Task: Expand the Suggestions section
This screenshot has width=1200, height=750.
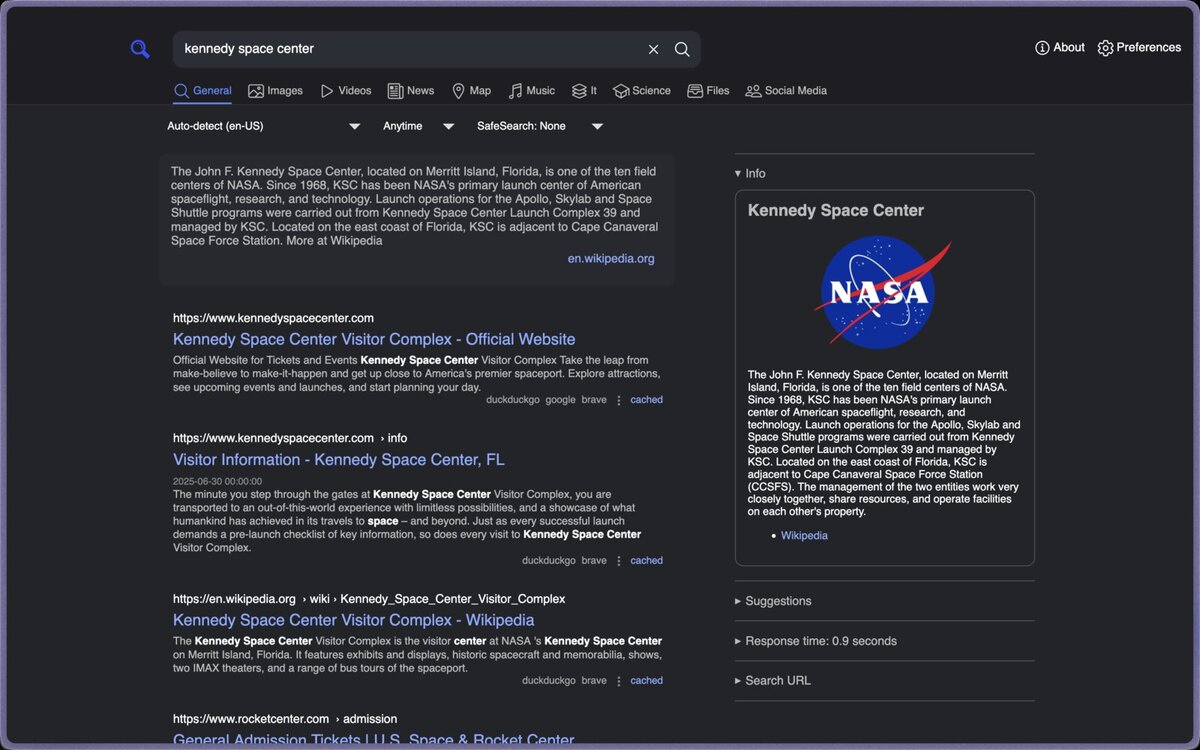Action: click(x=773, y=601)
